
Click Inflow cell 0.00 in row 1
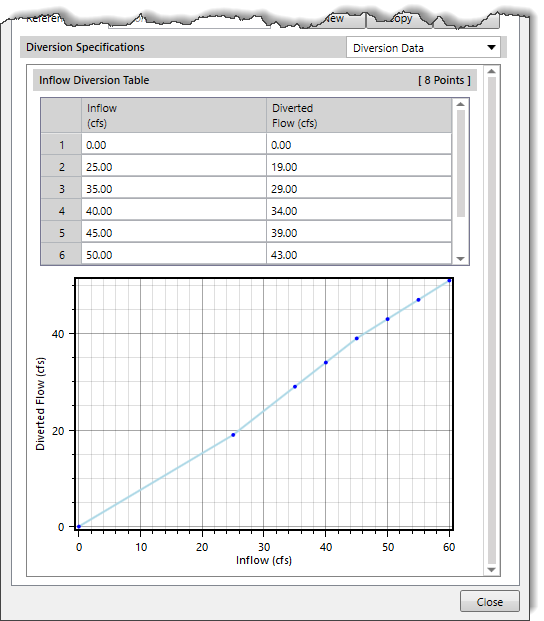(x=174, y=145)
